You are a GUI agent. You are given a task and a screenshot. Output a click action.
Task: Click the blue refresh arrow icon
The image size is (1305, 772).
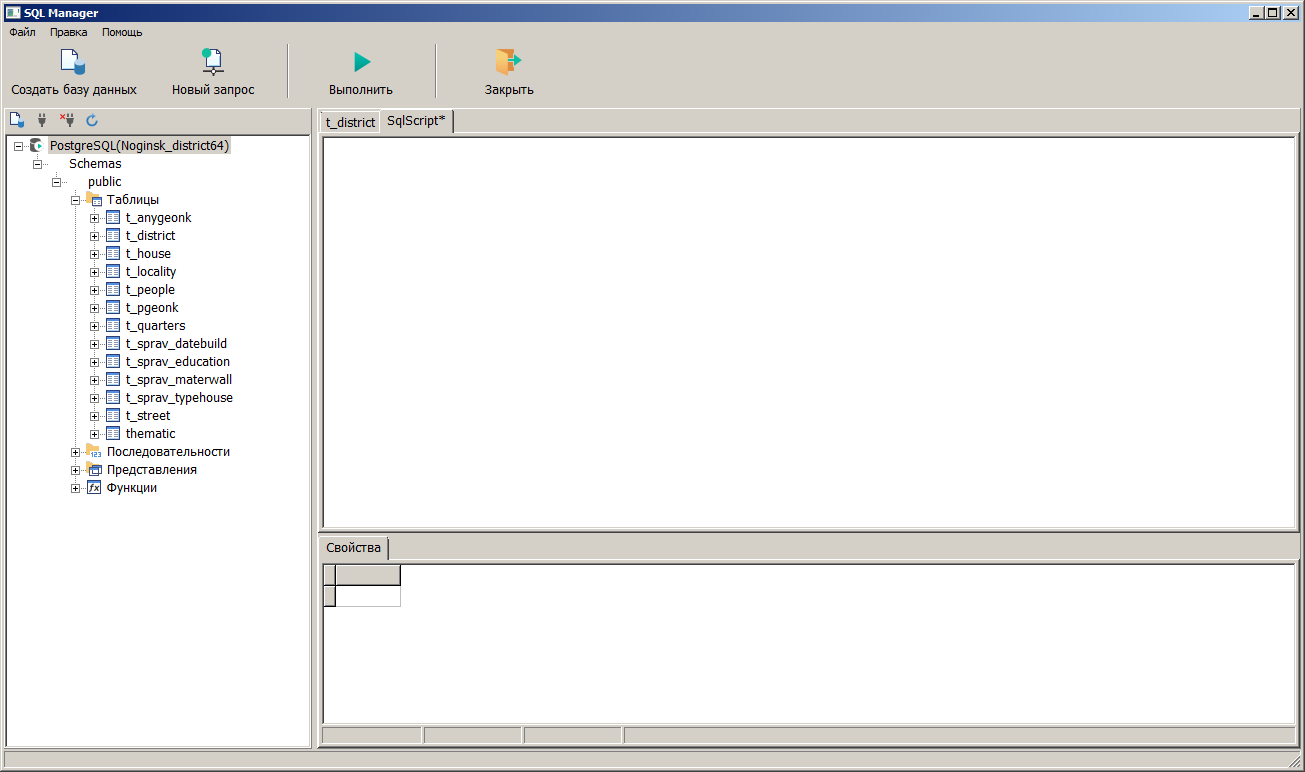[92, 120]
